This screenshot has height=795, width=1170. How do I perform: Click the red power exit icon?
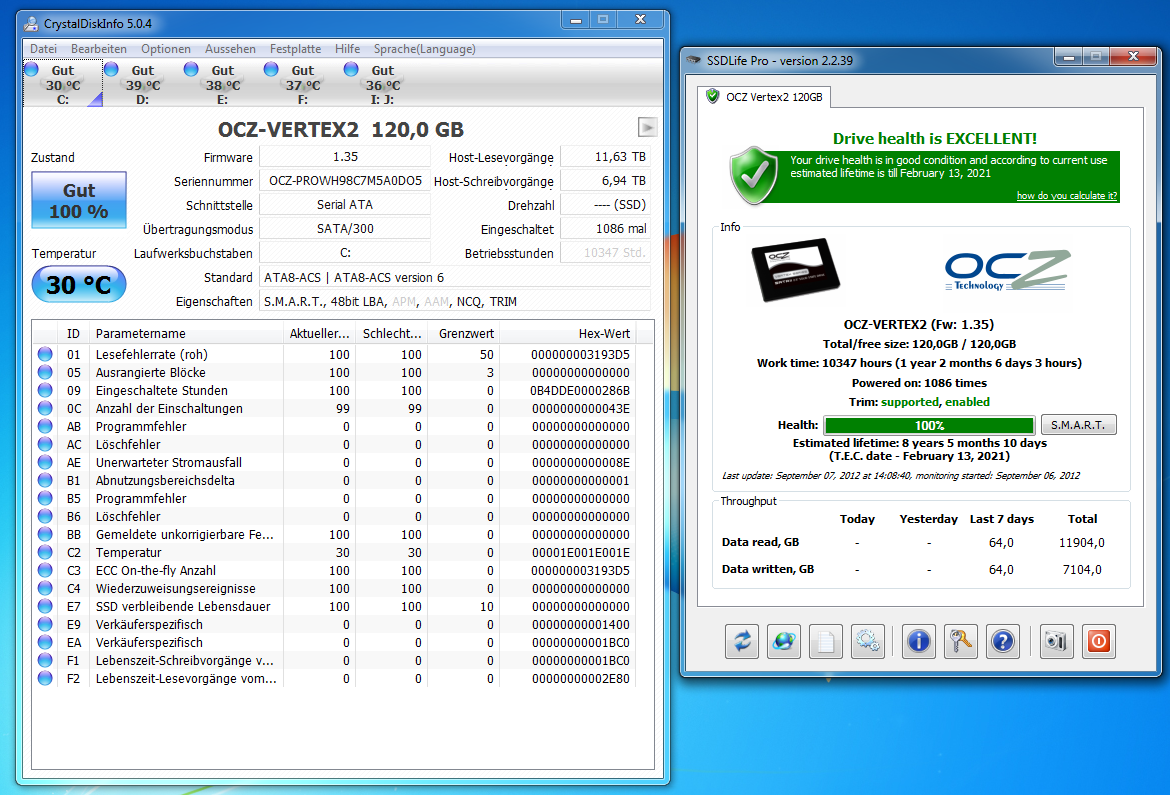[x=1098, y=641]
